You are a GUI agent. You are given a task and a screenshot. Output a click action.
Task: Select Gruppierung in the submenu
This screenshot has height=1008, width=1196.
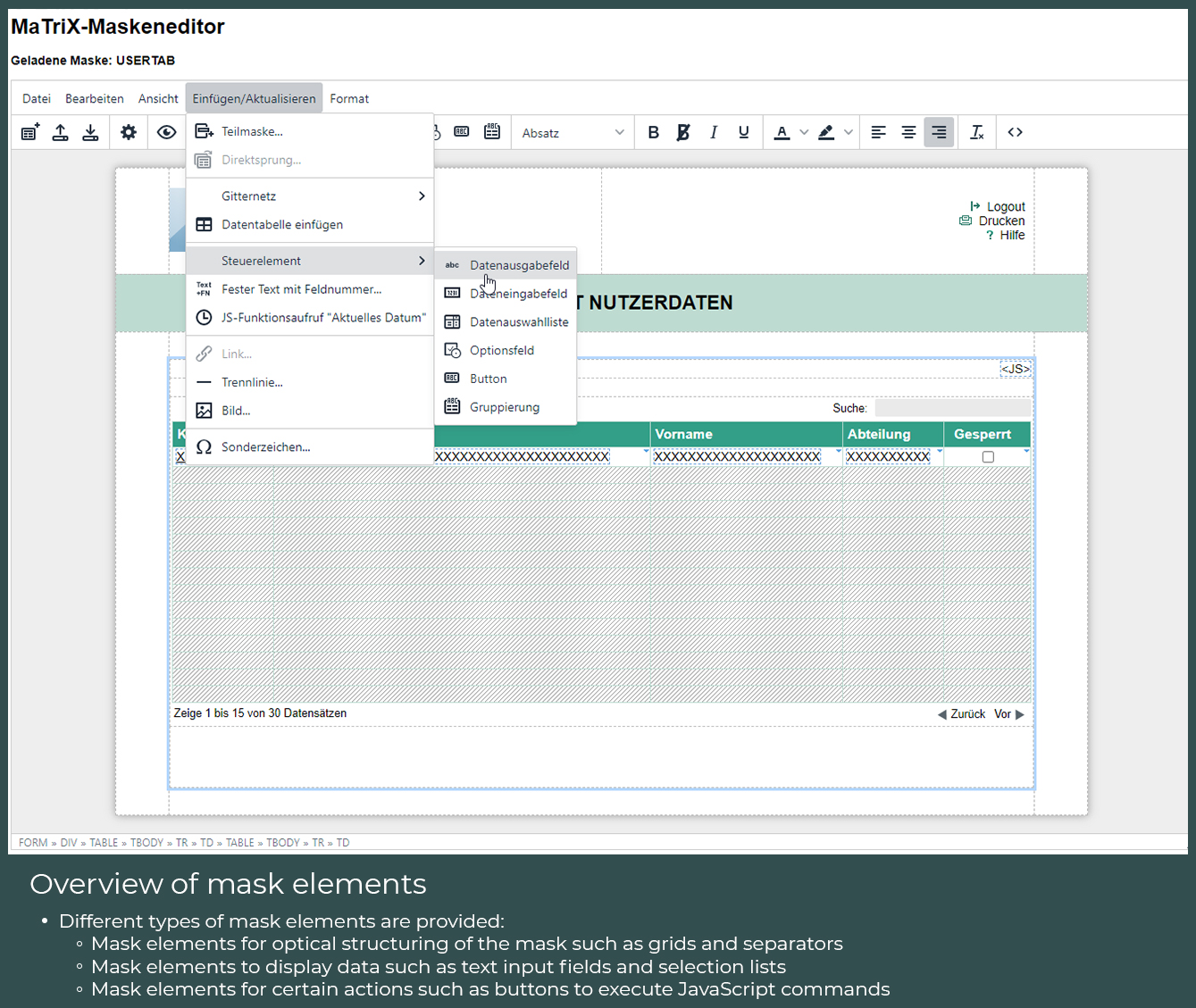506,407
